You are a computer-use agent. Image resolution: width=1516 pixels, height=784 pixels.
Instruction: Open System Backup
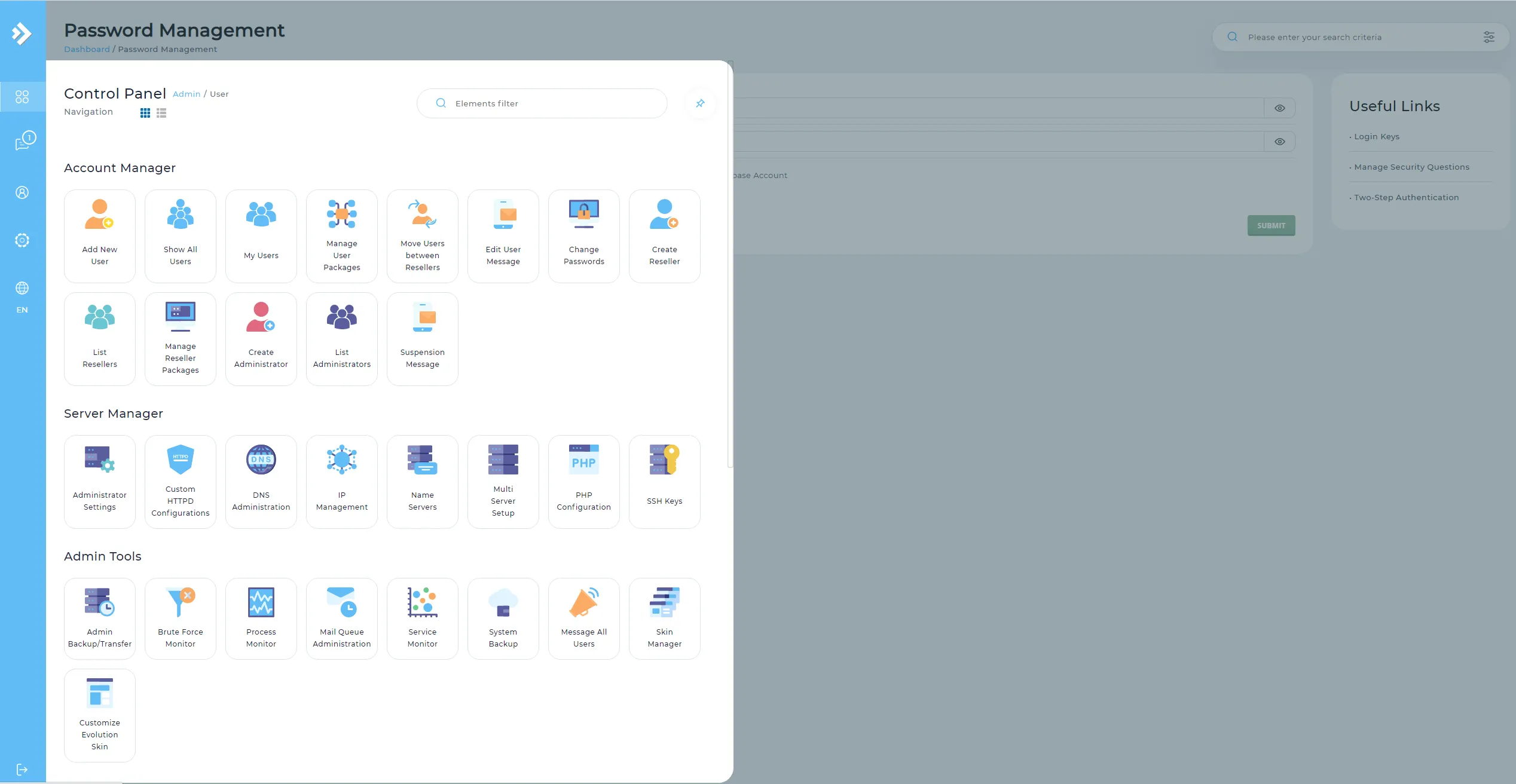pos(503,618)
